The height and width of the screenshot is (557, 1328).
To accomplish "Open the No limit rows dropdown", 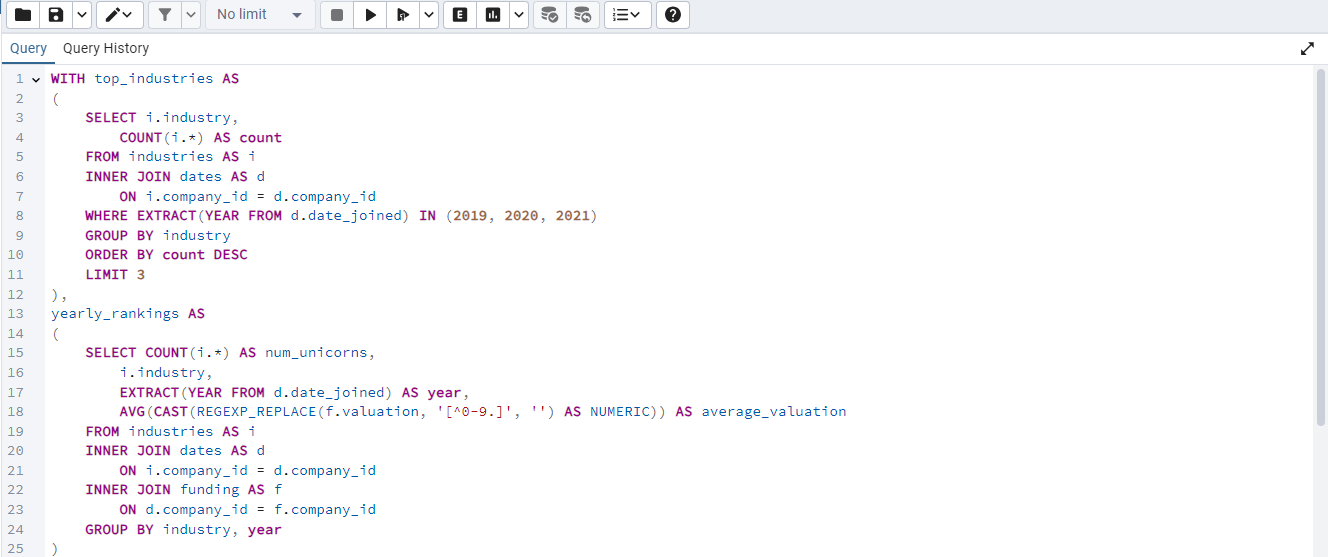I will pos(260,15).
